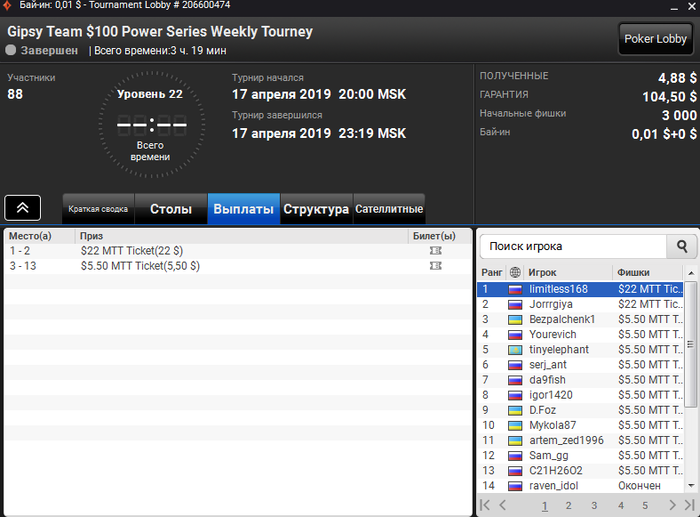The height and width of the screenshot is (517, 700).
Task: Click the Poker Lobby button
Action: [655, 39]
